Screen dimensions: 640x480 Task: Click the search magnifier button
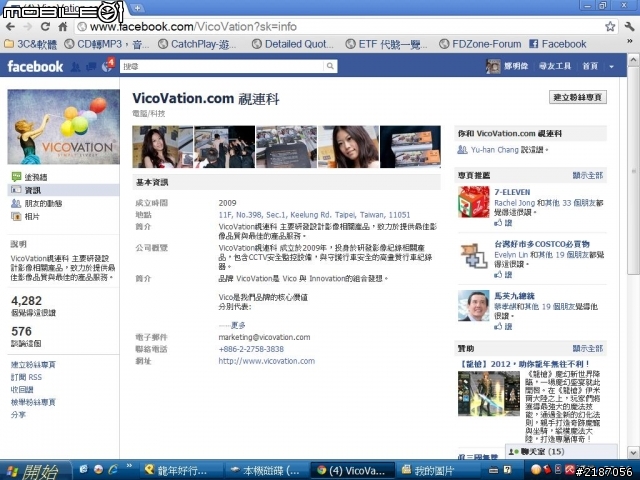tap(330, 66)
